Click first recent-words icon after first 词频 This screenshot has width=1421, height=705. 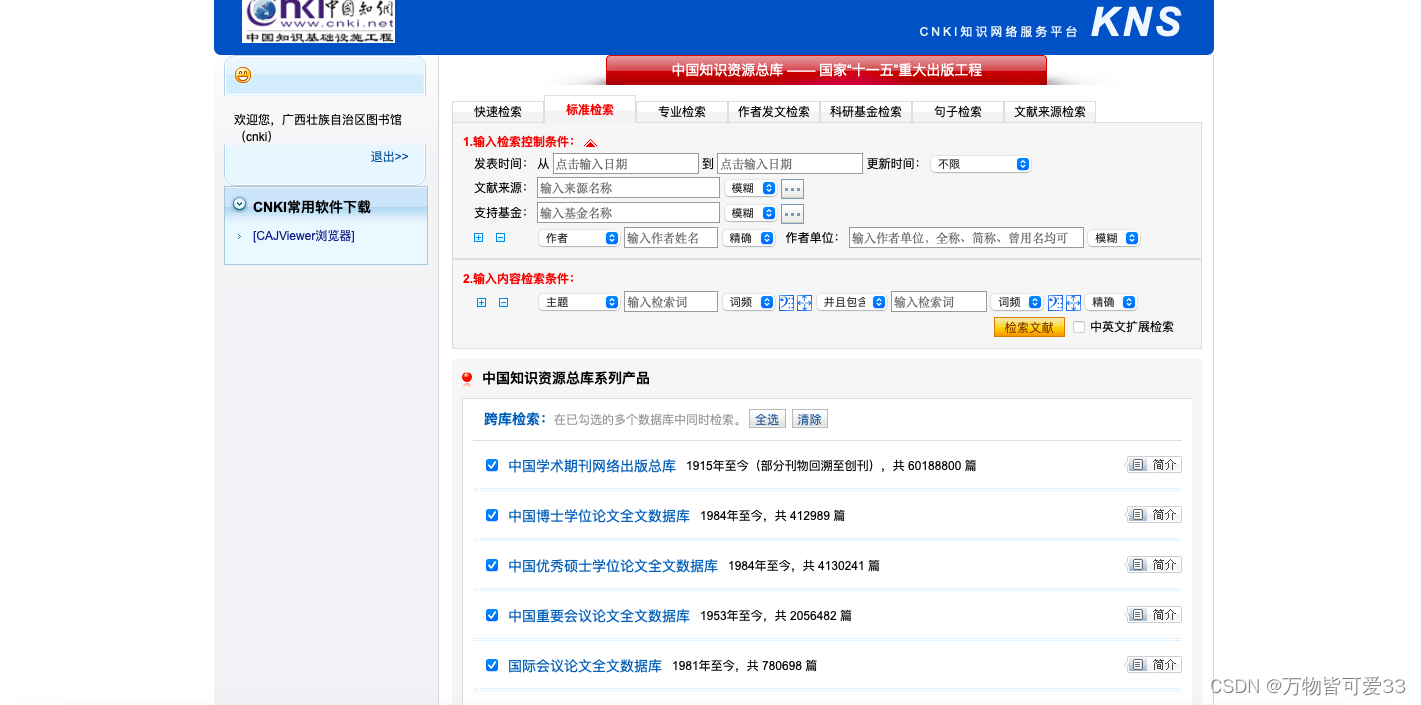786,302
